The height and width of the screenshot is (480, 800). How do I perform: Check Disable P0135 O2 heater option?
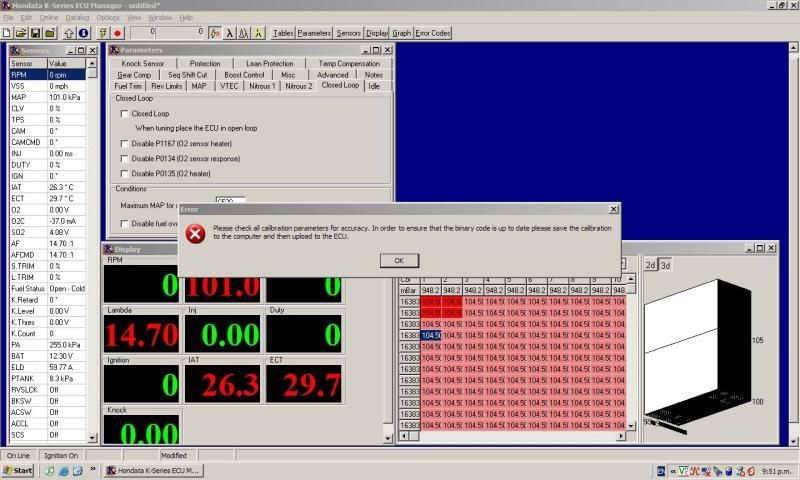click(x=125, y=173)
